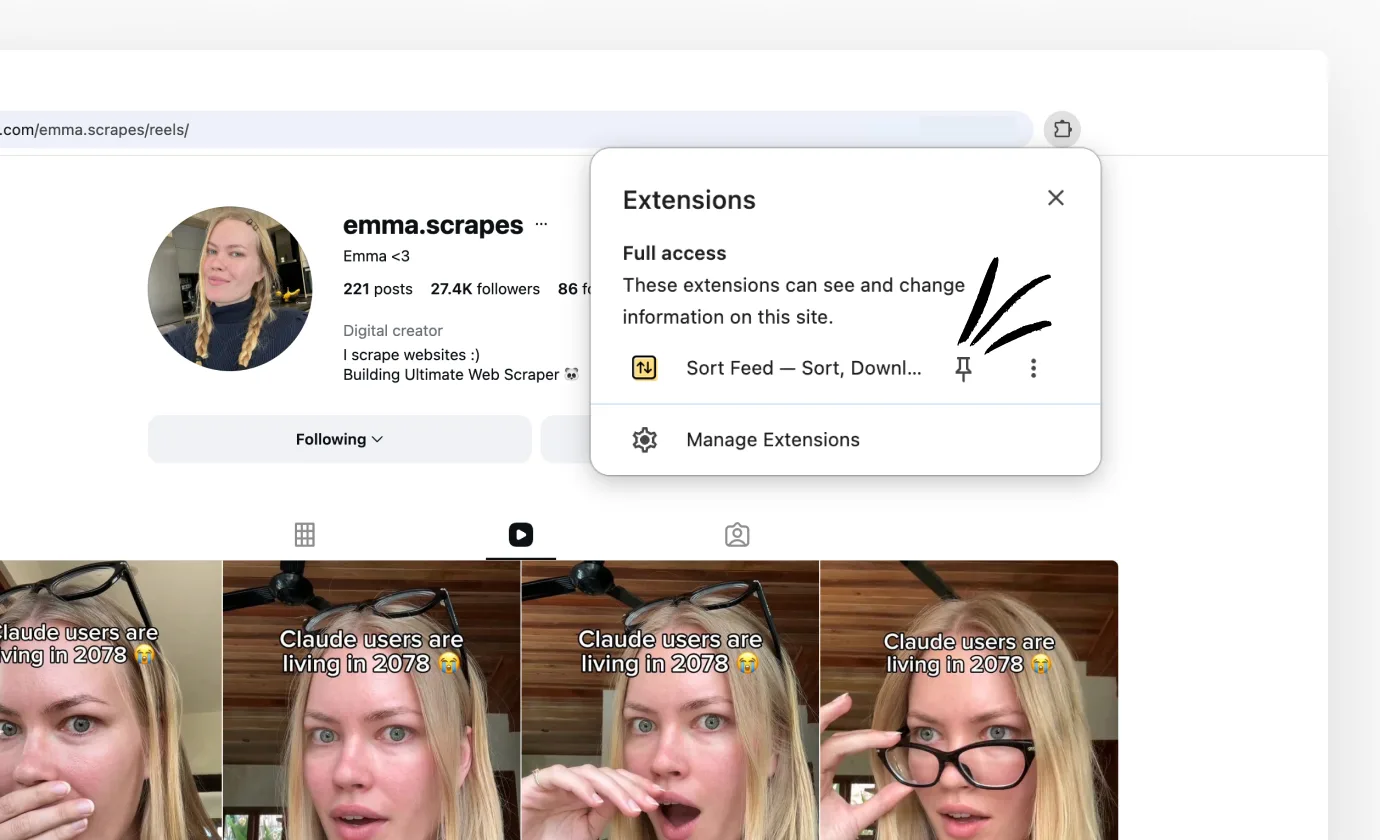Pin the Sort Feed extension
This screenshot has height=840, width=1380.
[963, 369]
